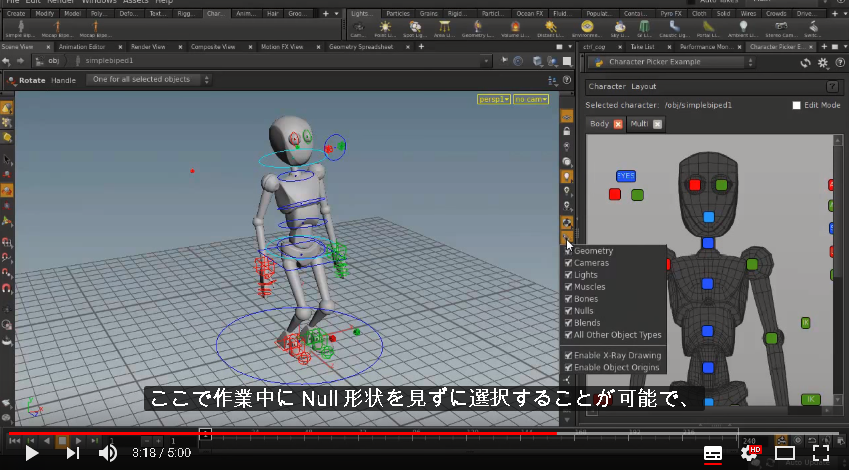Open the no cam camera dropdown
This screenshot has width=849, height=470.
pyautogui.click(x=531, y=99)
